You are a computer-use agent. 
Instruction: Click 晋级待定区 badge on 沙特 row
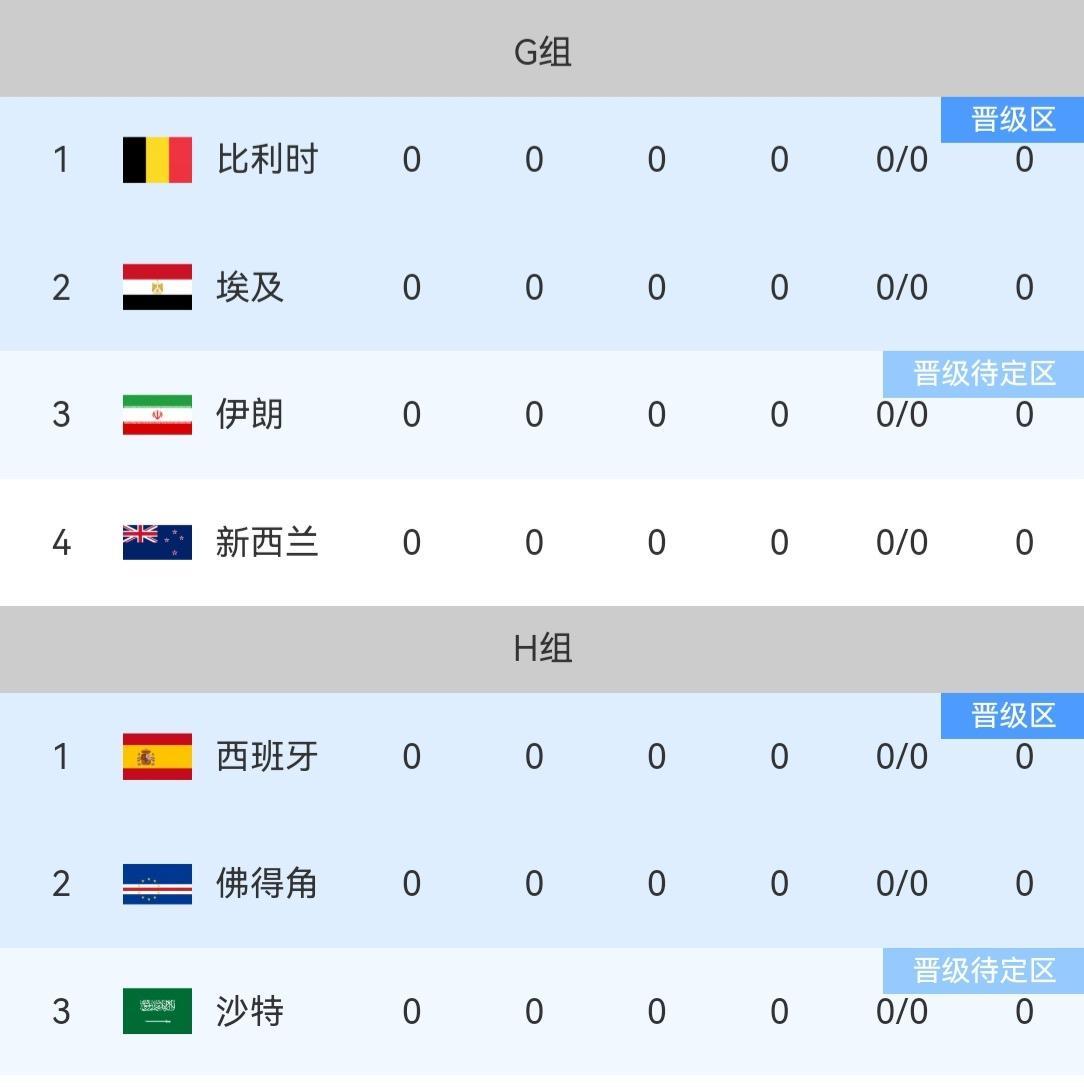[984, 970]
